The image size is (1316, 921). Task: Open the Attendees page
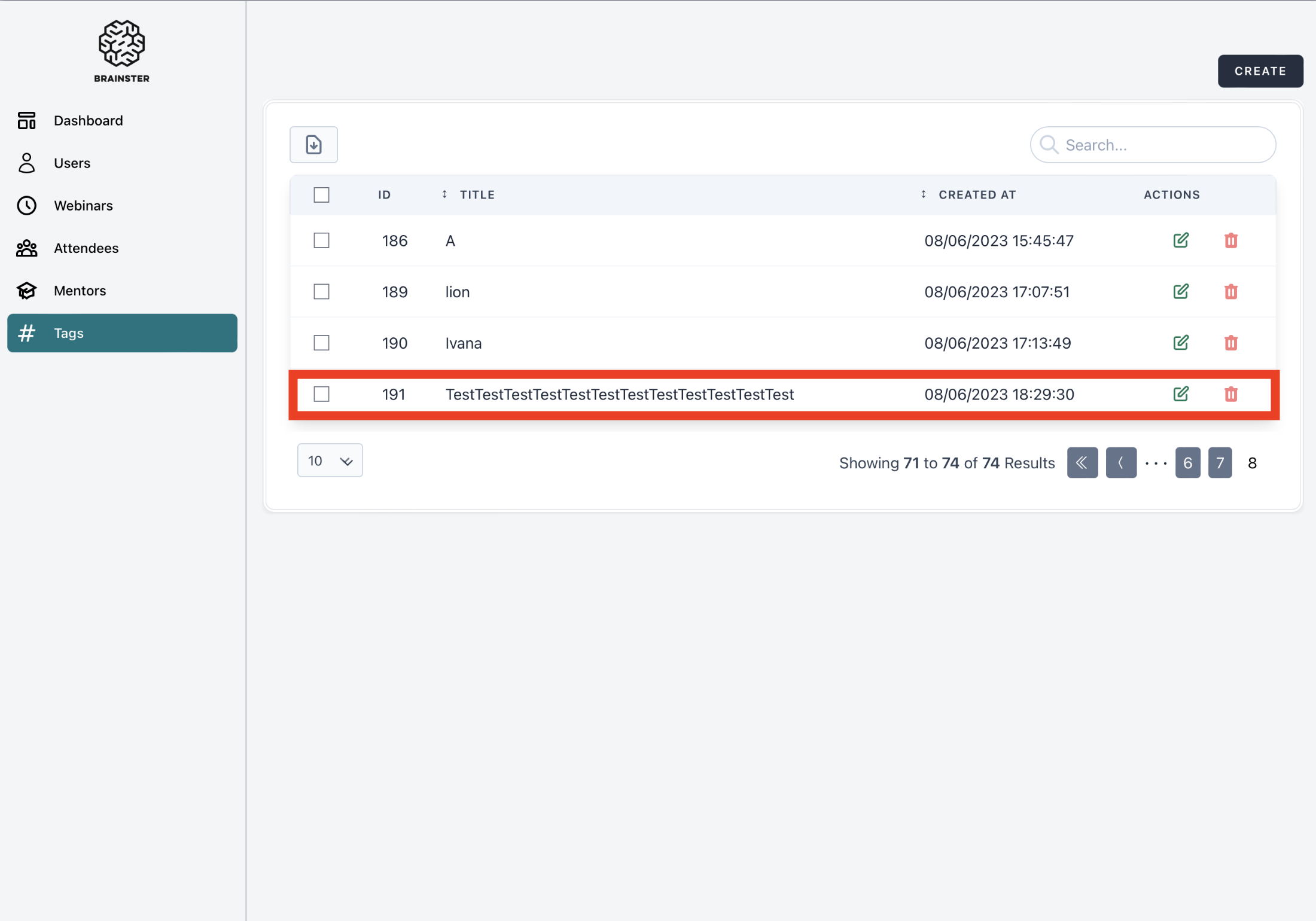(x=86, y=248)
